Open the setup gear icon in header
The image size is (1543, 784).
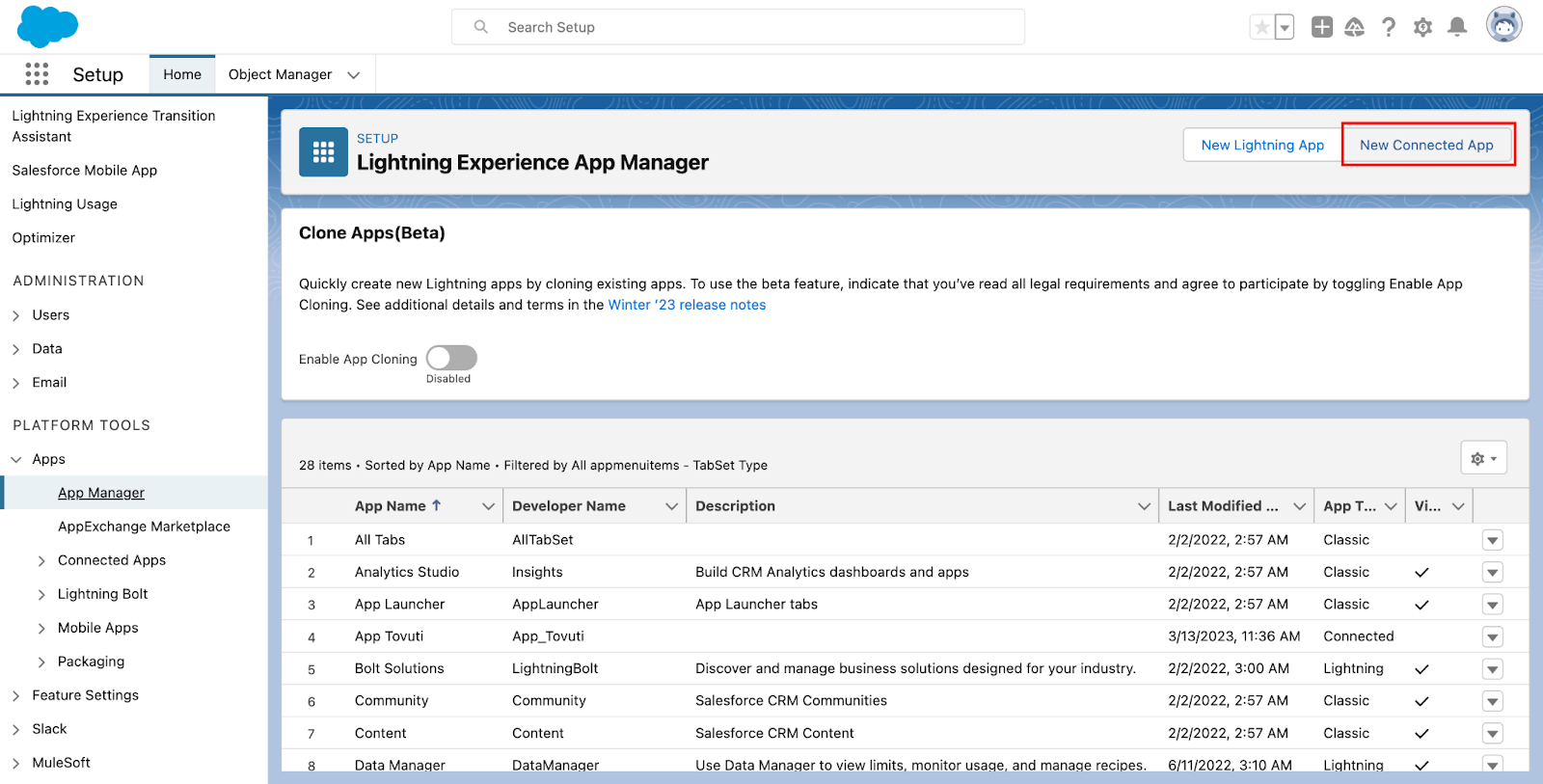[x=1422, y=27]
